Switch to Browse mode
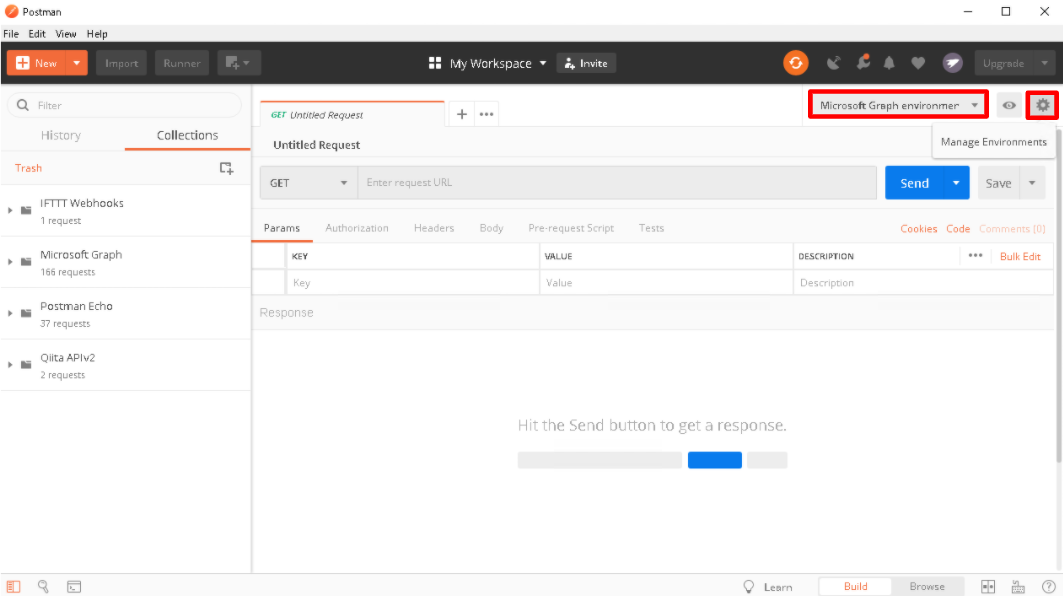The height and width of the screenshot is (596, 1063). pos(927,586)
